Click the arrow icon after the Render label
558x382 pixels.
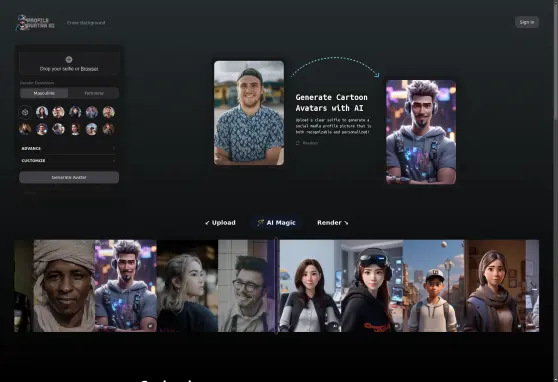coord(346,223)
